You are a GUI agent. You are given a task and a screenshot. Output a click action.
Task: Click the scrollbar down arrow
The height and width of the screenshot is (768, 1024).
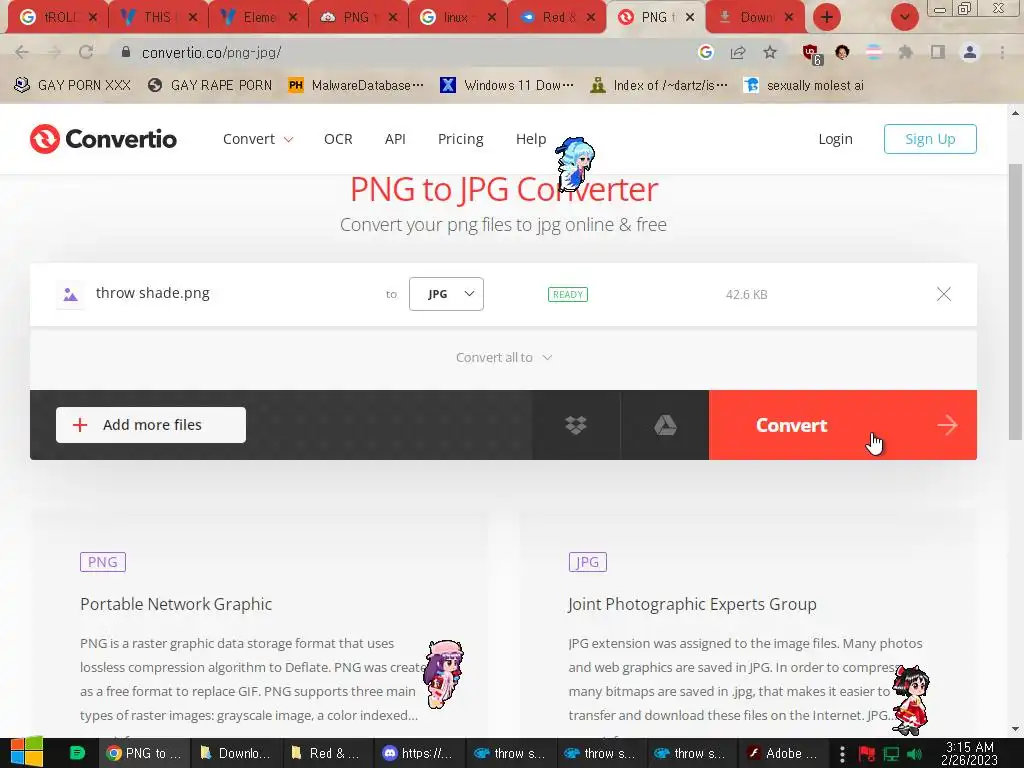pyautogui.click(x=1015, y=729)
